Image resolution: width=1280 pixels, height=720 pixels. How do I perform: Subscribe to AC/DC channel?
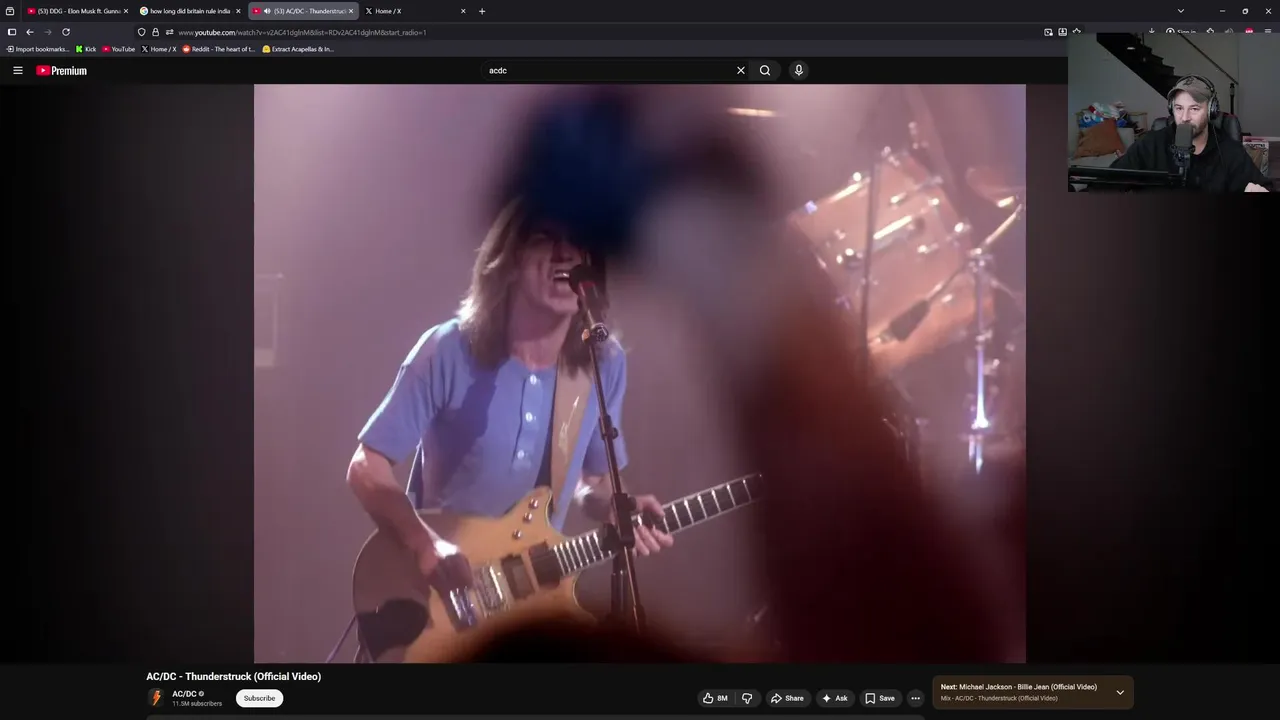click(259, 698)
